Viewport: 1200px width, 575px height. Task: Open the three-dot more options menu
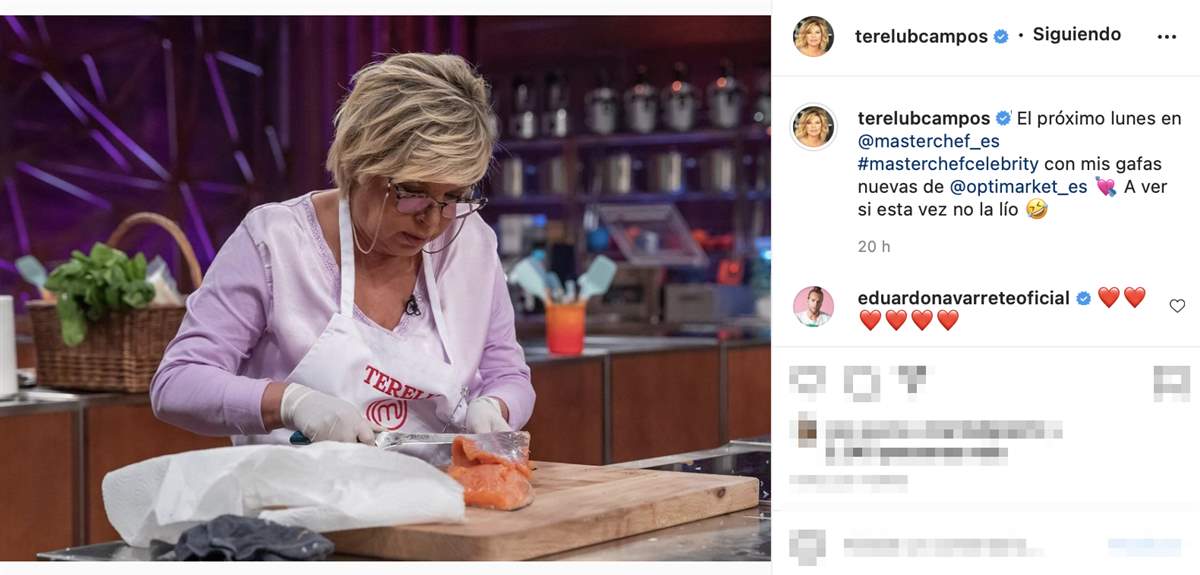click(x=1166, y=36)
